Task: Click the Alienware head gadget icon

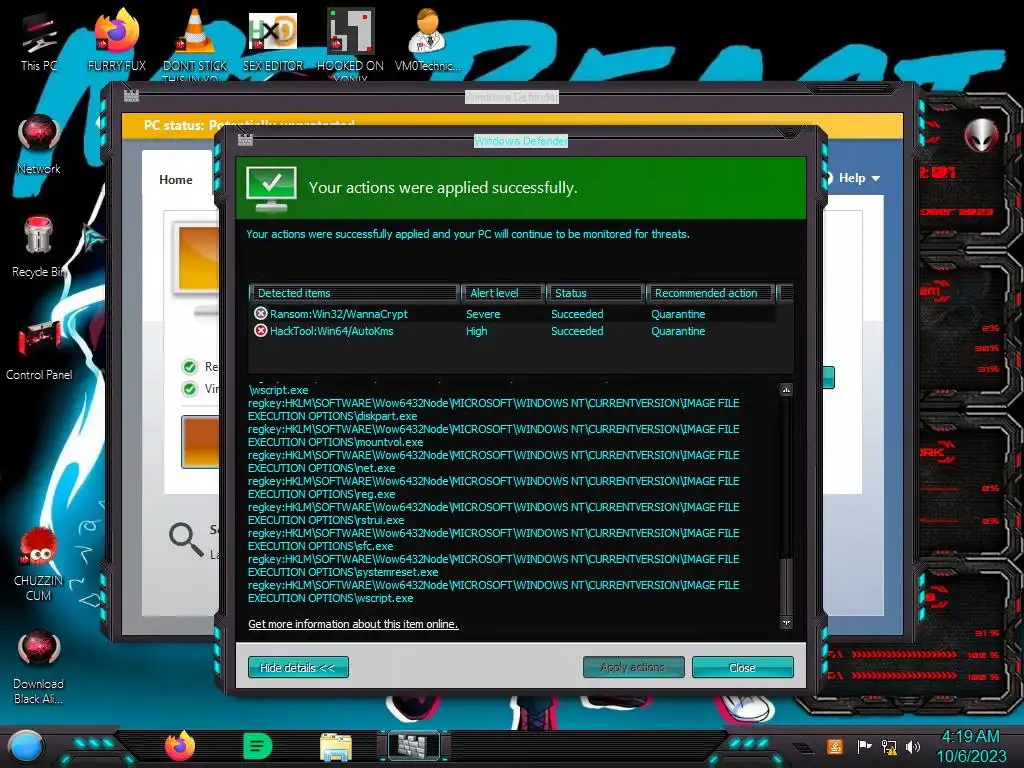Action: (982, 135)
